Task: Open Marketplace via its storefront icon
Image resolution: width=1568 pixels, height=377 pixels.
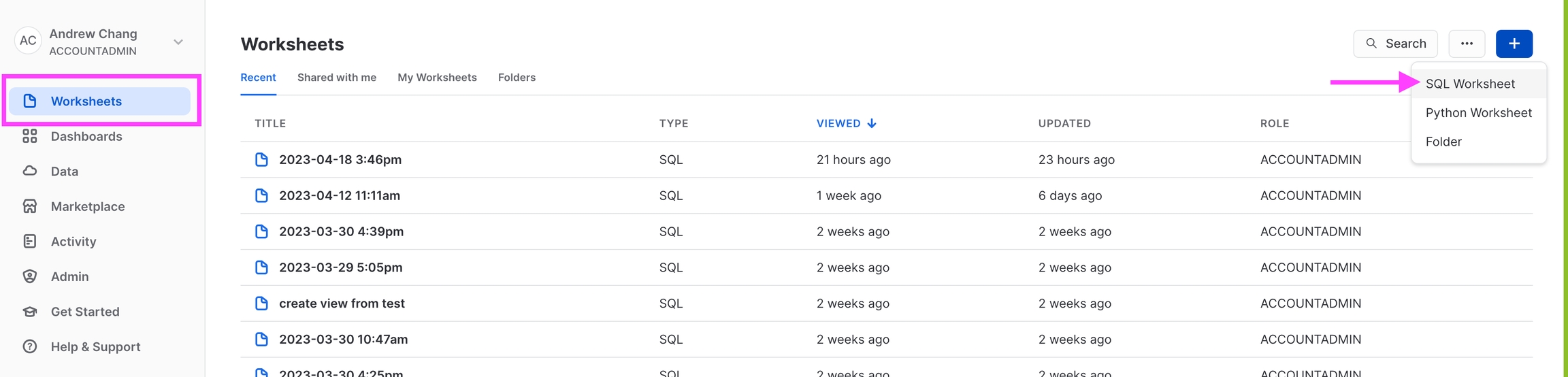Action: 29,206
